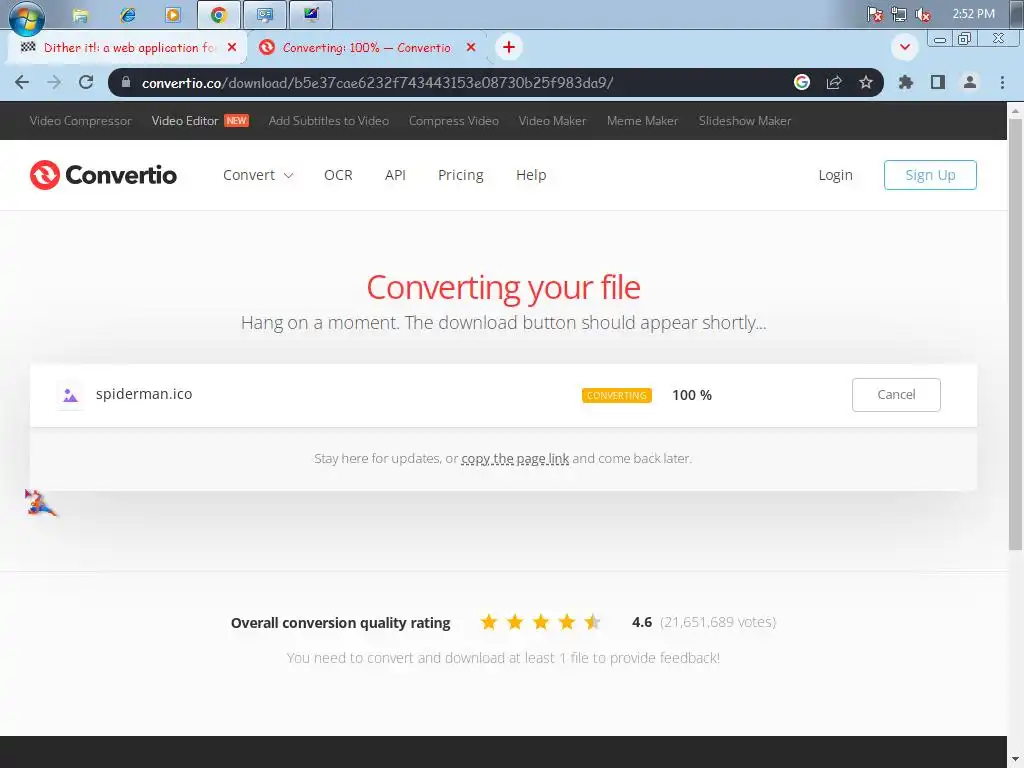Image resolution: width=1024 pixels, height=768 pixels.
Task: Click the first rating star
Action: [488, 622]
